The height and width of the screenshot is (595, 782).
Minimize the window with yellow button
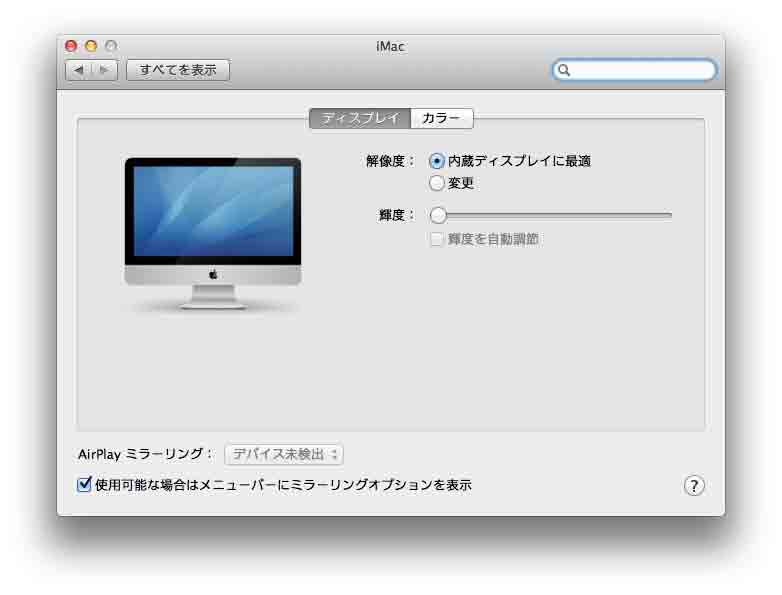tap(91, 46)
